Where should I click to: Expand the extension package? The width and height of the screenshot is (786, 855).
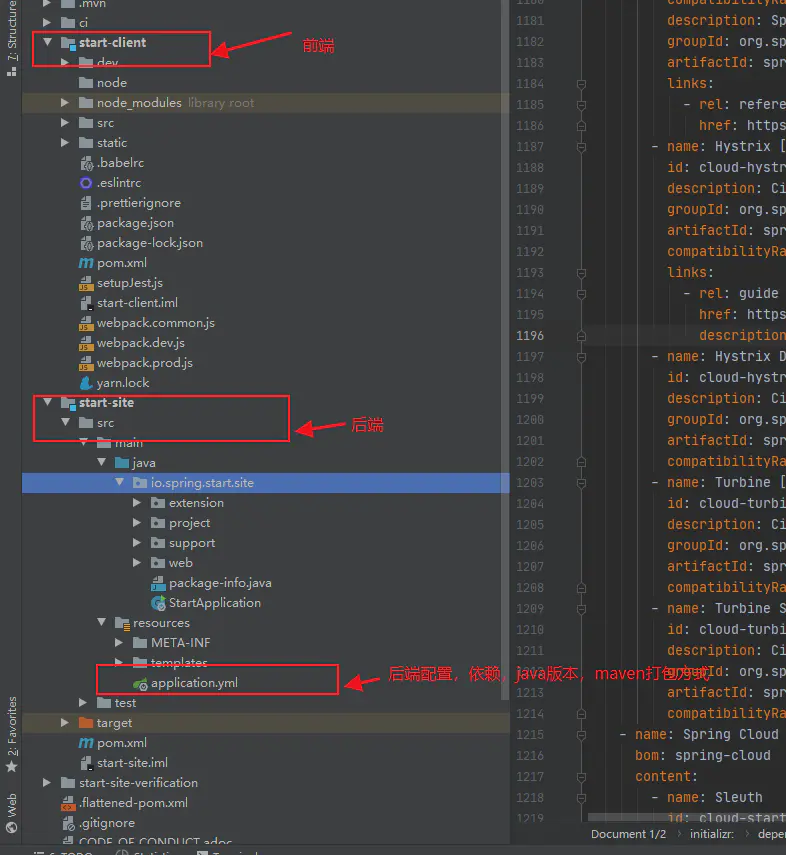pyautogui.click(x=137, y=503)
